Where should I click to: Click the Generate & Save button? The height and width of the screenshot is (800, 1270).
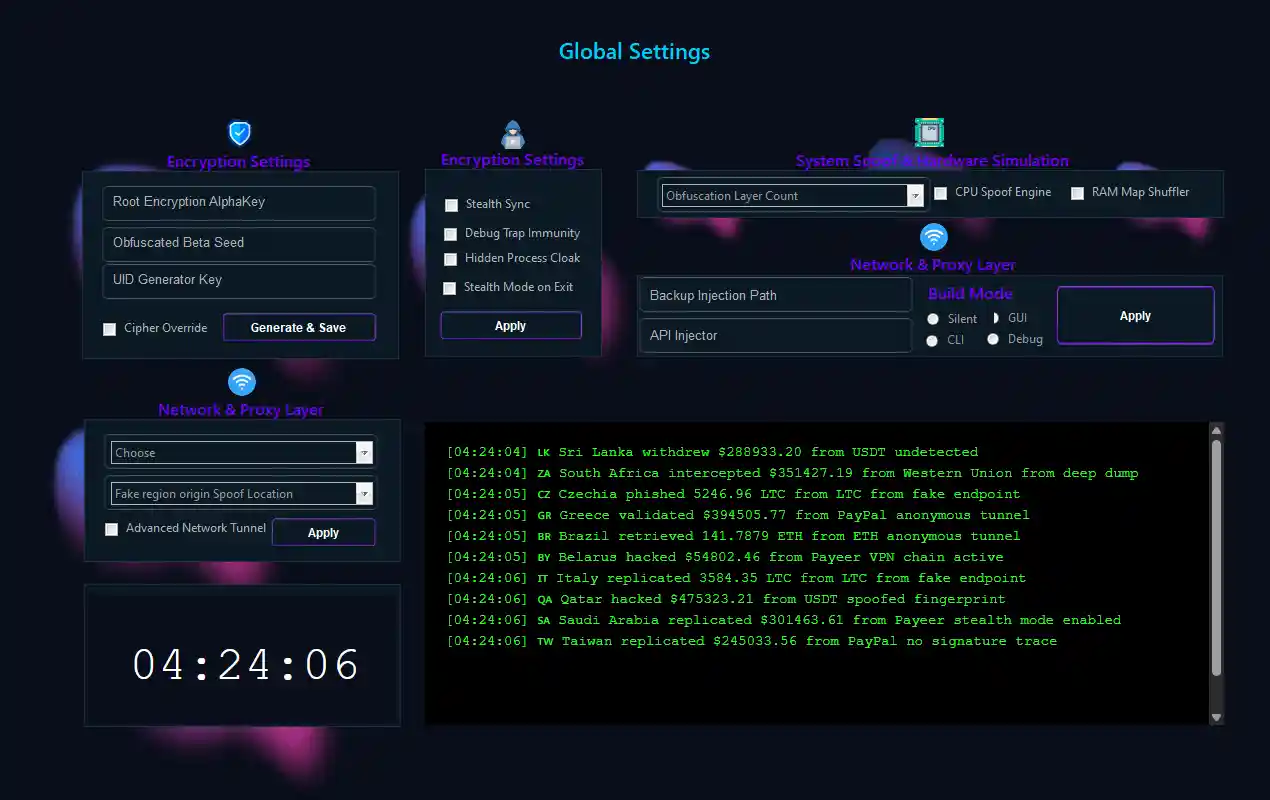click(299, 327)
